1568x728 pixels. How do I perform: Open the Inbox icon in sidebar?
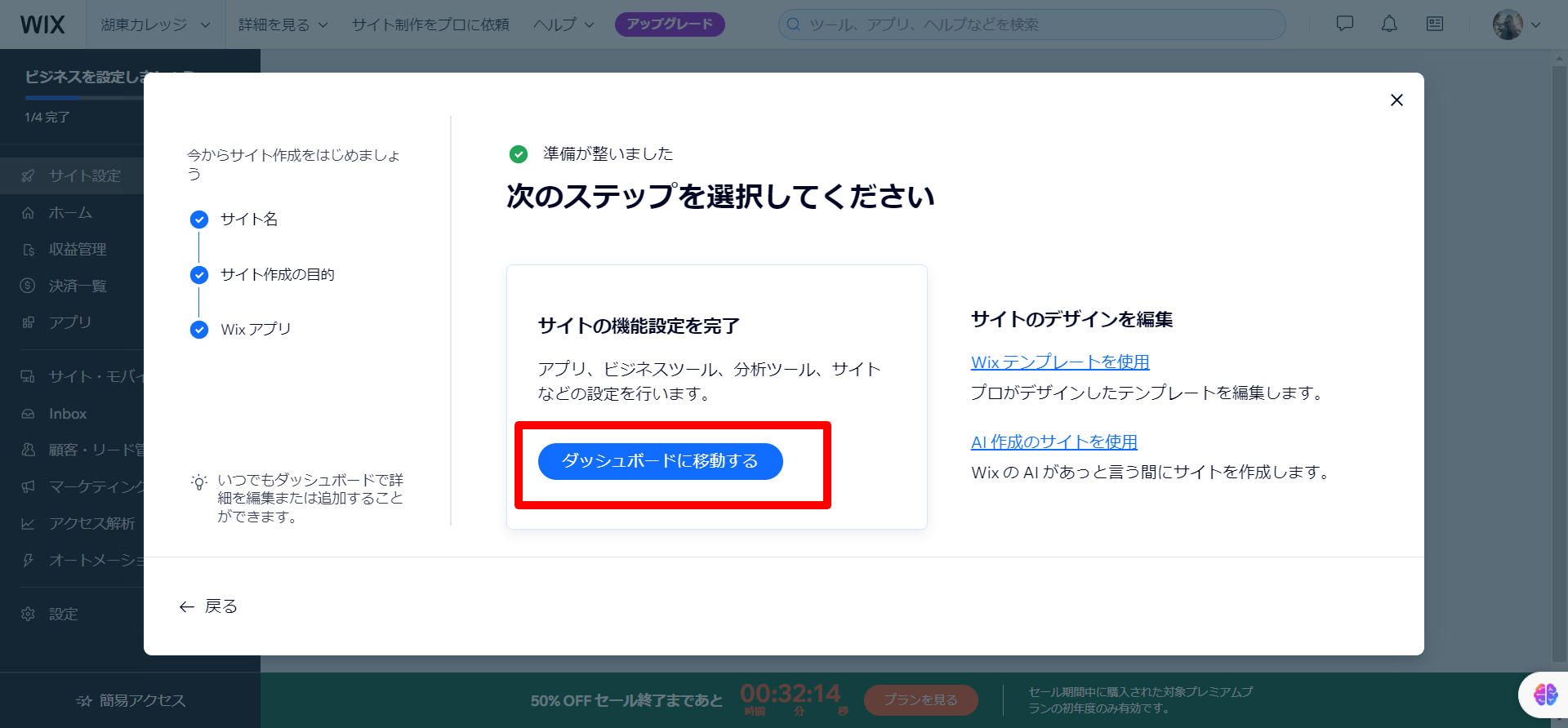[x=29, y=414]
